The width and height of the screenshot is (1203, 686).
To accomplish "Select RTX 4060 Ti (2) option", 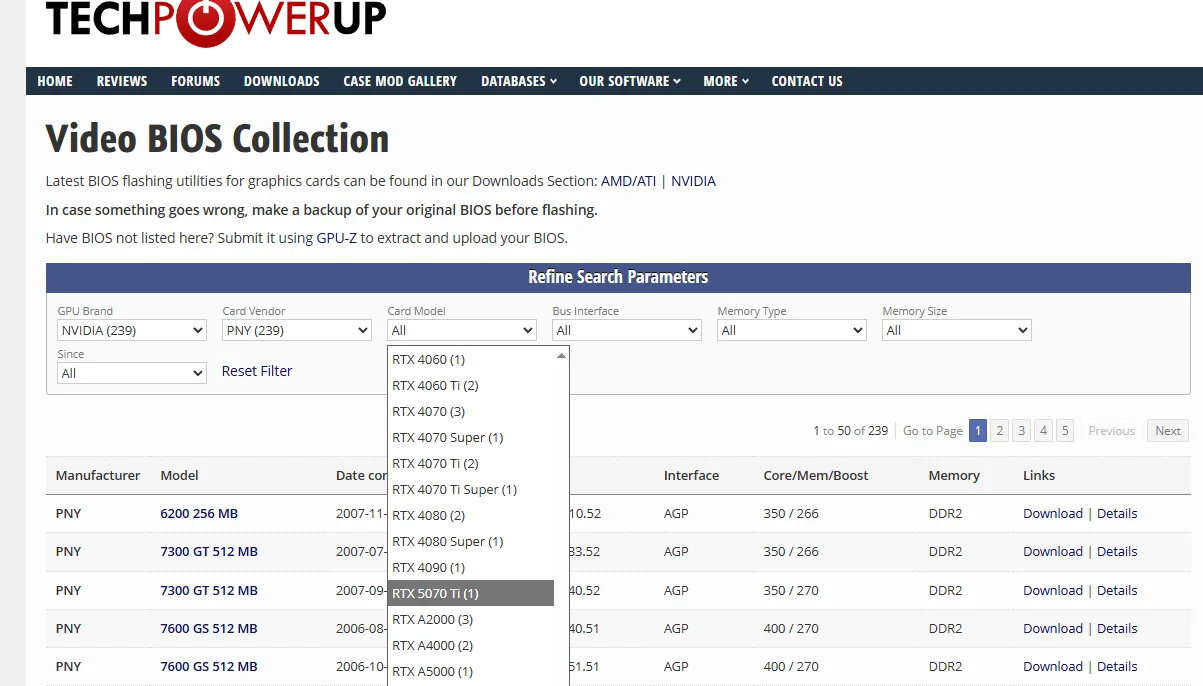I will [471, 385].
